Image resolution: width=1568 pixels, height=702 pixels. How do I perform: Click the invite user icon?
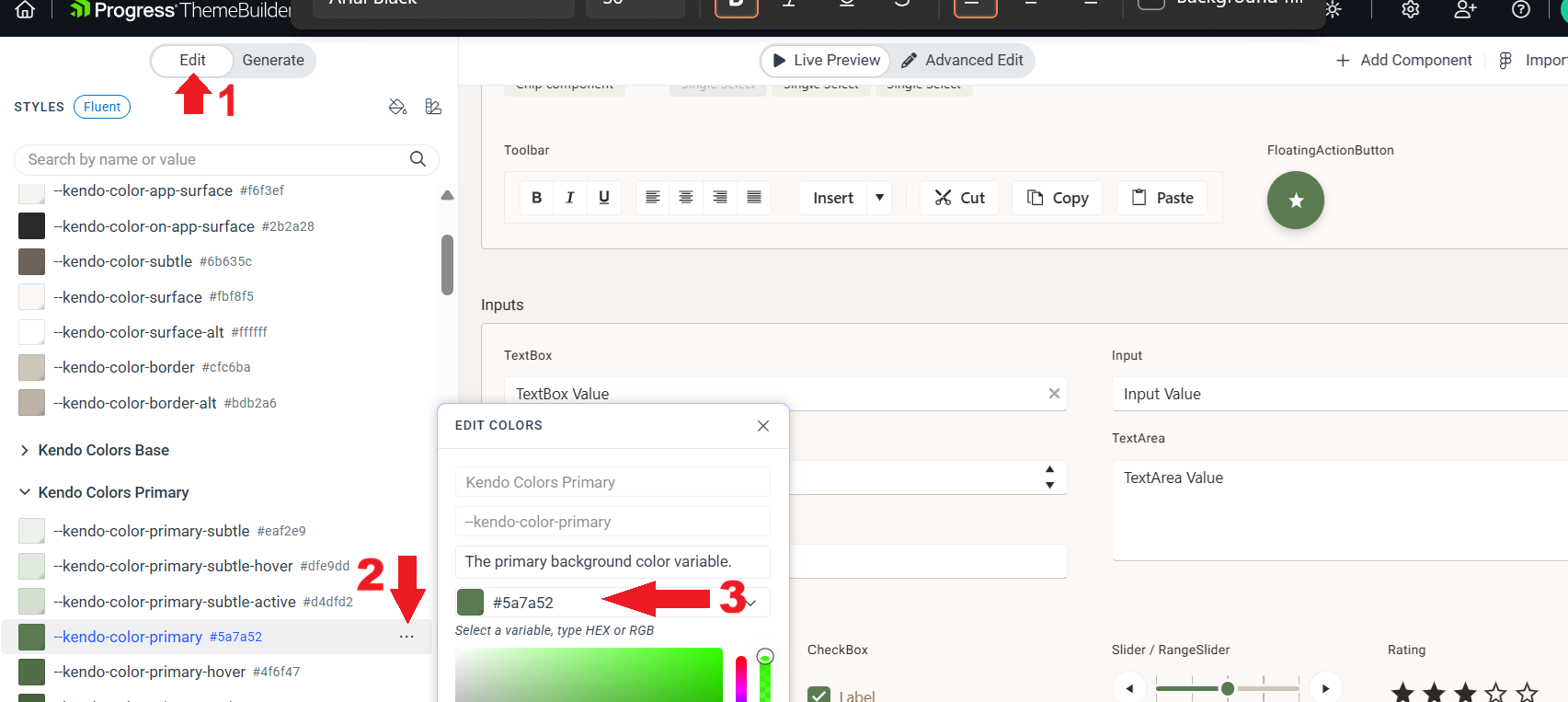click(x=1465, y=10)
